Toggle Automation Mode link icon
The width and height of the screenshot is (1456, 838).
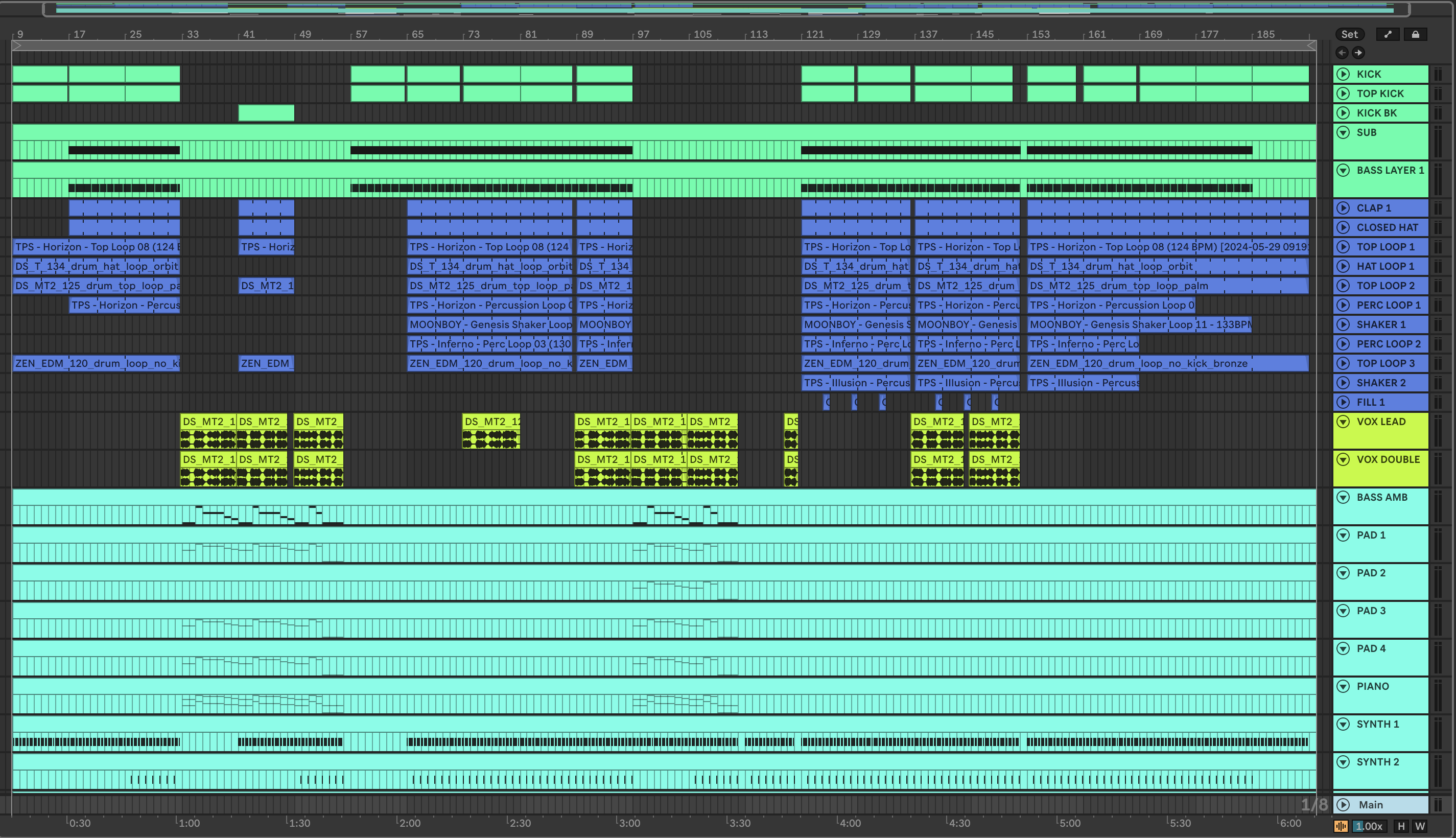click(1388, 35)
